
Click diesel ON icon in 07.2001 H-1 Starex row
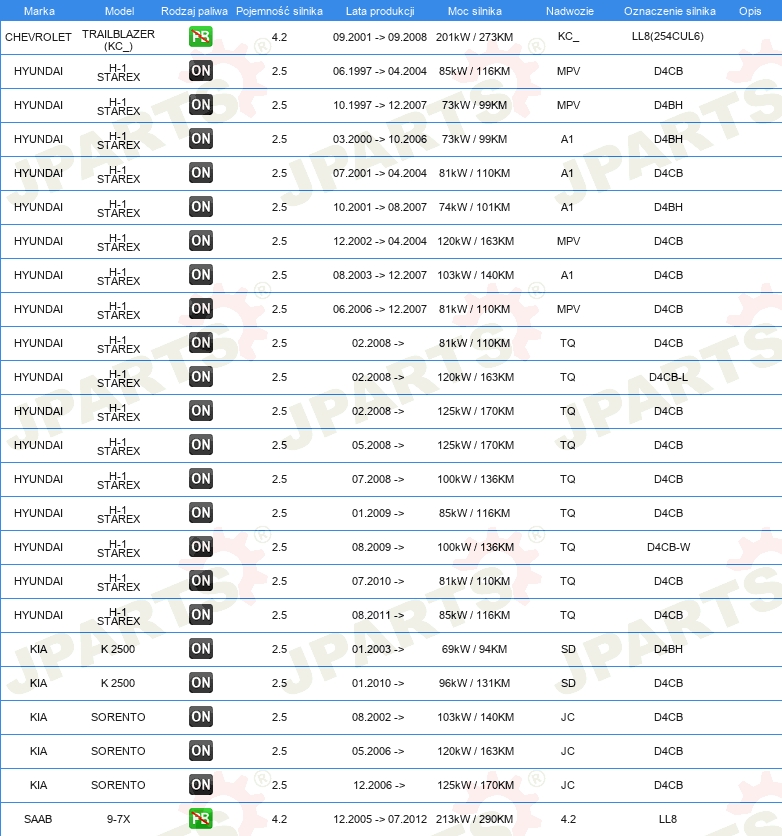tap(201, 173)
